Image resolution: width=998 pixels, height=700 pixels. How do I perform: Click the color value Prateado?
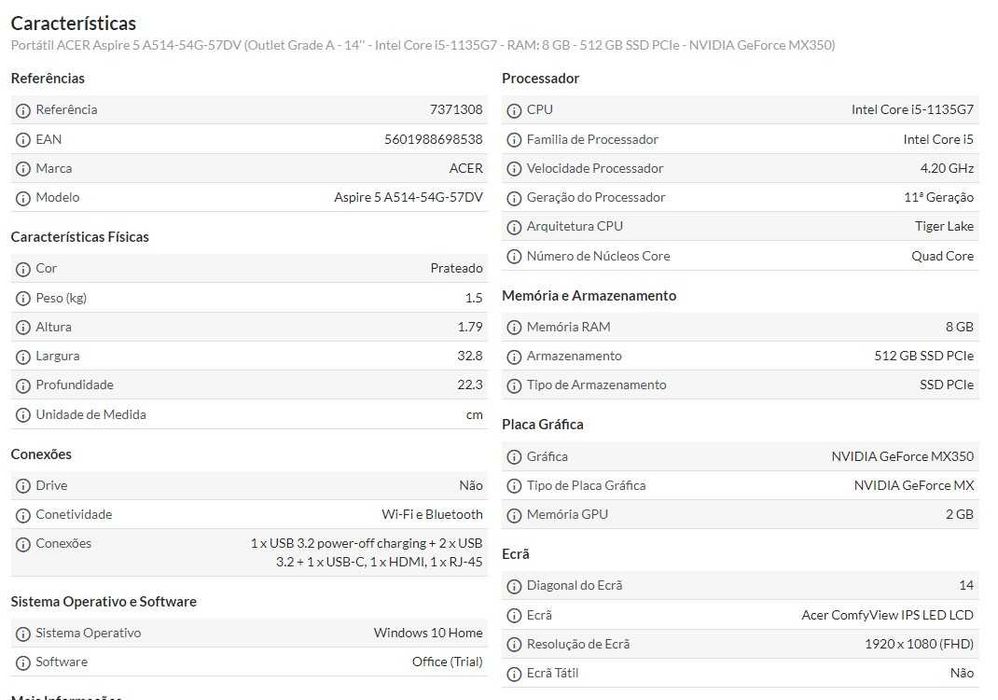[456, 268]
